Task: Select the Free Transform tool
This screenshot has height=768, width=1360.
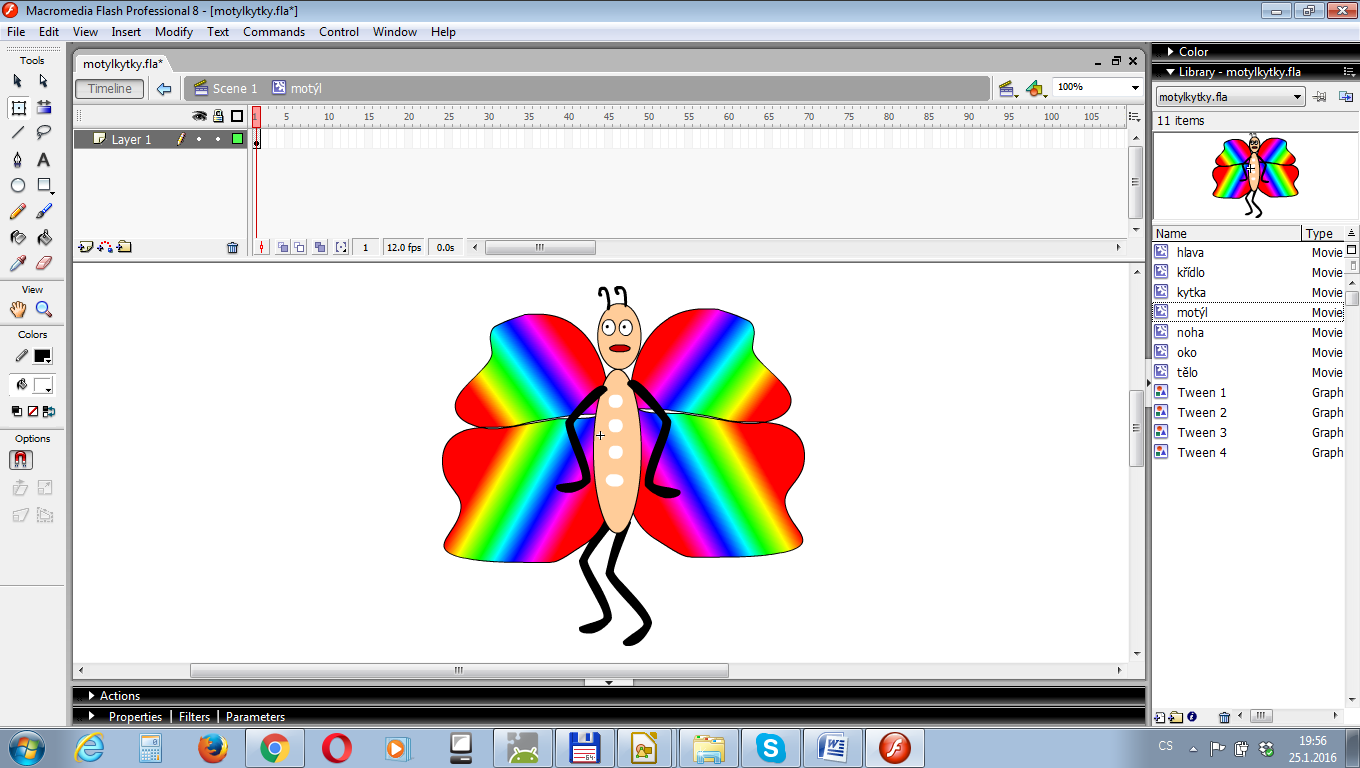Action: tap(18, 107)
